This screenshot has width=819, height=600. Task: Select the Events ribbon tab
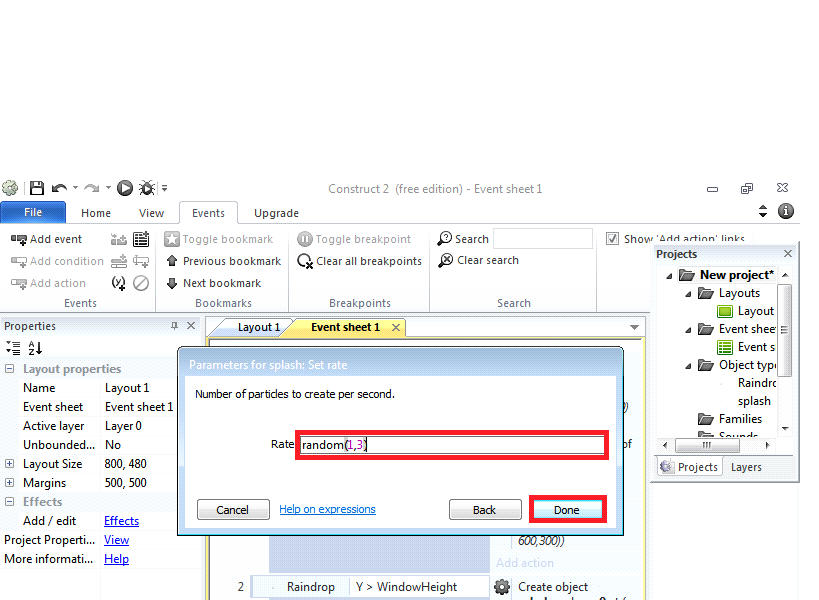[x=208, y=213]
